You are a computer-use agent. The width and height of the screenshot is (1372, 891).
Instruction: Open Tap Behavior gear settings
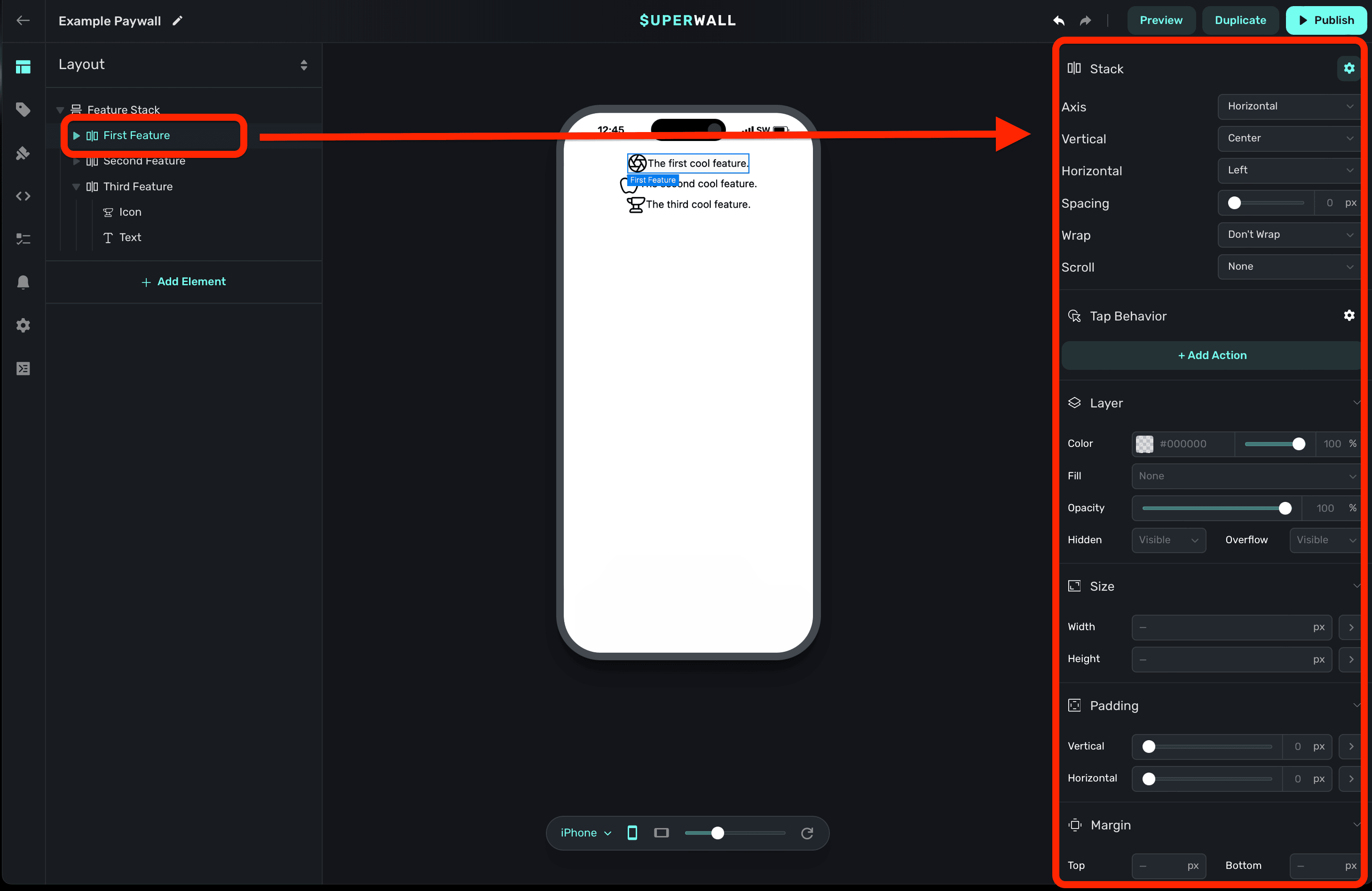[1349, 315]
